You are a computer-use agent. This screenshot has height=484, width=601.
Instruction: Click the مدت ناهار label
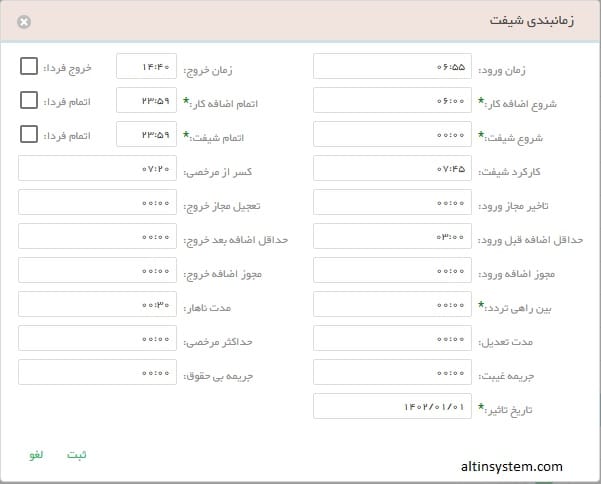tap(207, 308)
